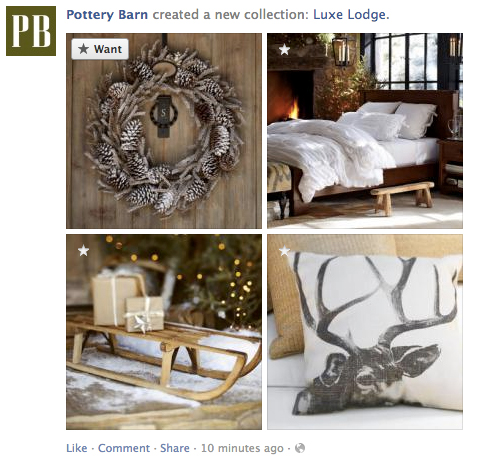
Task: Click Comment under the post
Action: [124, 448]
